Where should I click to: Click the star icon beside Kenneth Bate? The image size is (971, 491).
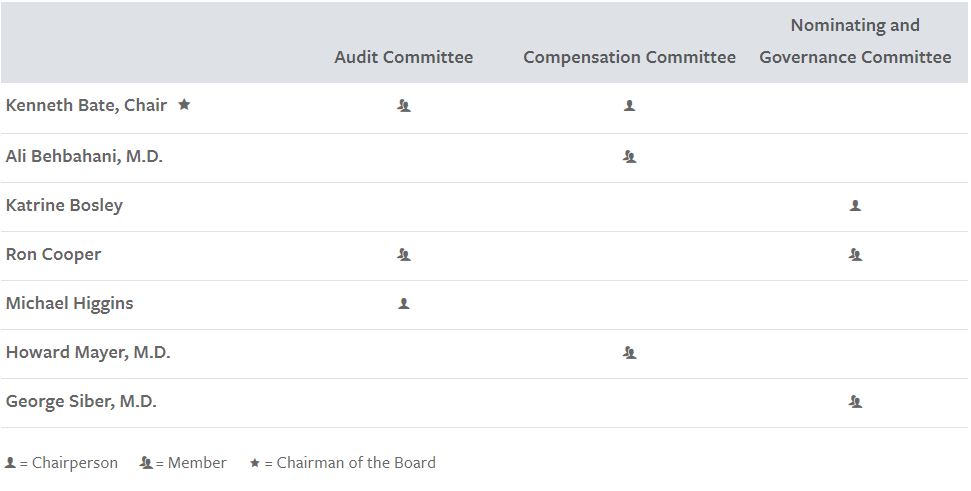(x=184, y=104)
